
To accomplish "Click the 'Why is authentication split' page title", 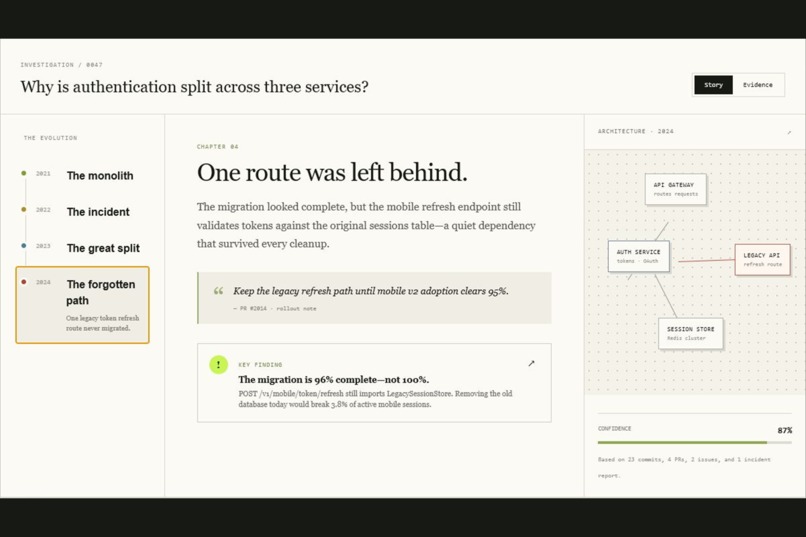I will pyautogui.click(x=194, y=86).
